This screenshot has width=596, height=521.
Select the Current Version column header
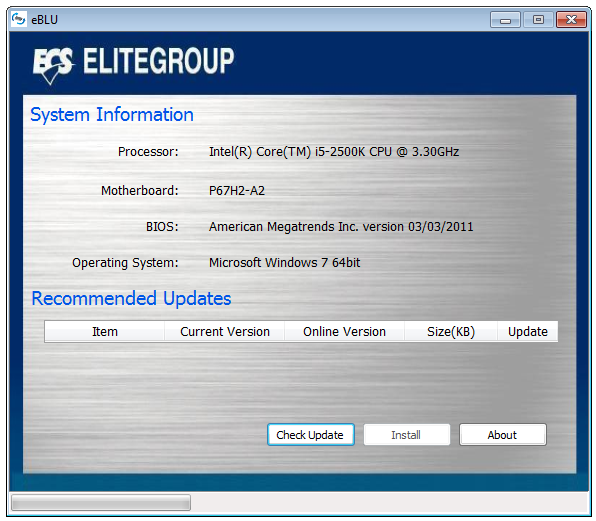click(225, 331)
